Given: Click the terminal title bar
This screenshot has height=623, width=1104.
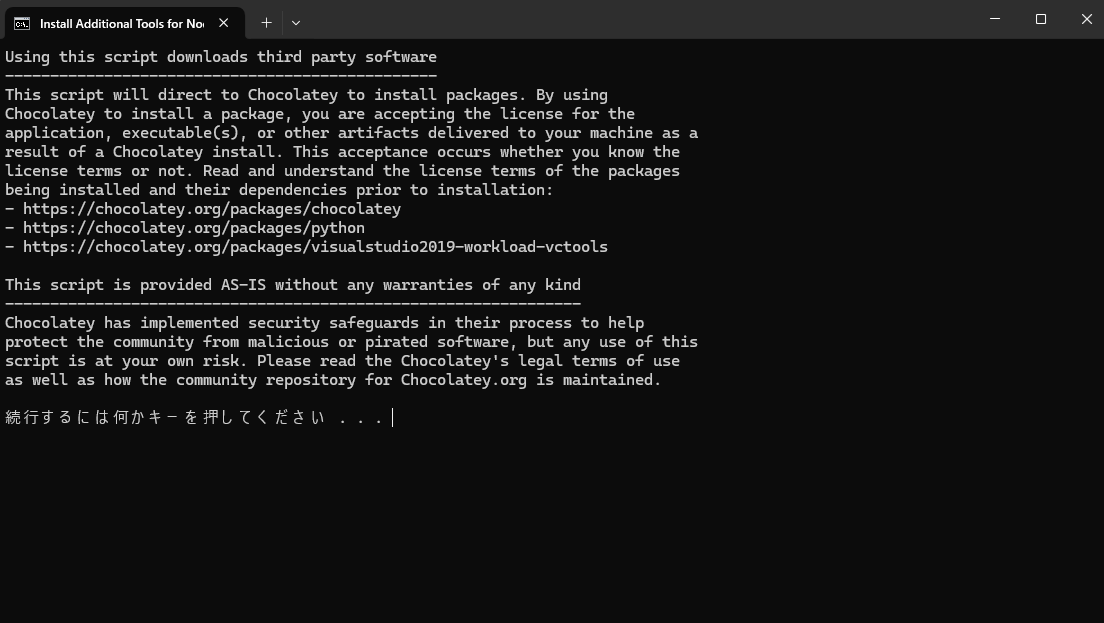Looking at the screenshot, I should point(600,20).
